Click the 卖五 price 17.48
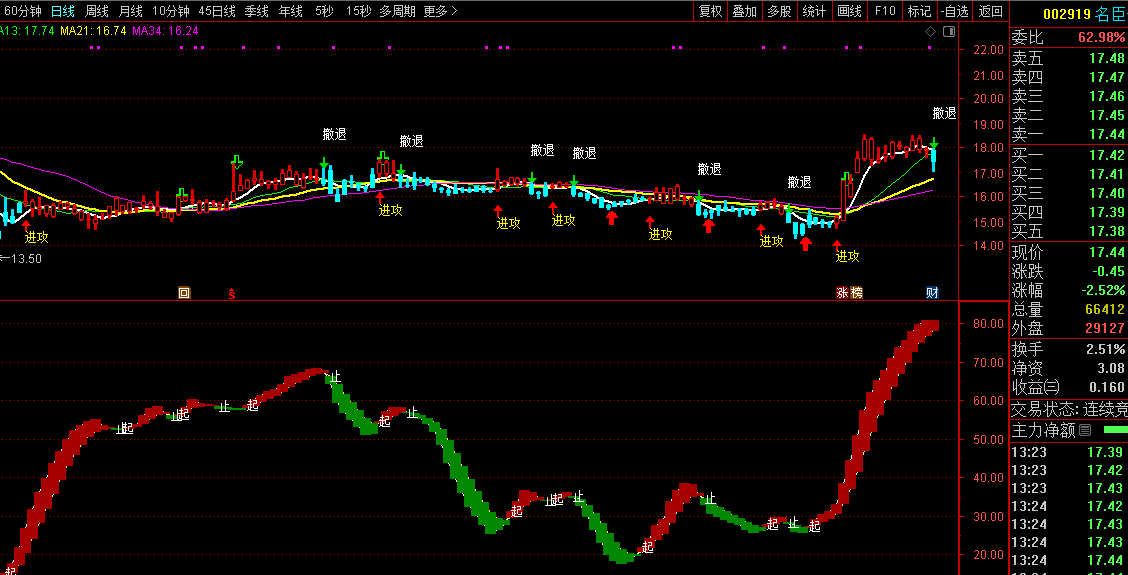The height and width of the screenshot is (575, 1128). [1106, 58]
